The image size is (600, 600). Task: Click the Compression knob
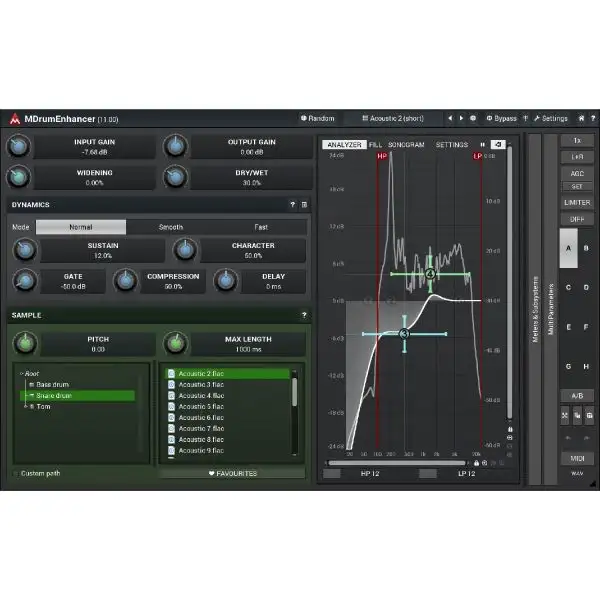click(125, 281)
